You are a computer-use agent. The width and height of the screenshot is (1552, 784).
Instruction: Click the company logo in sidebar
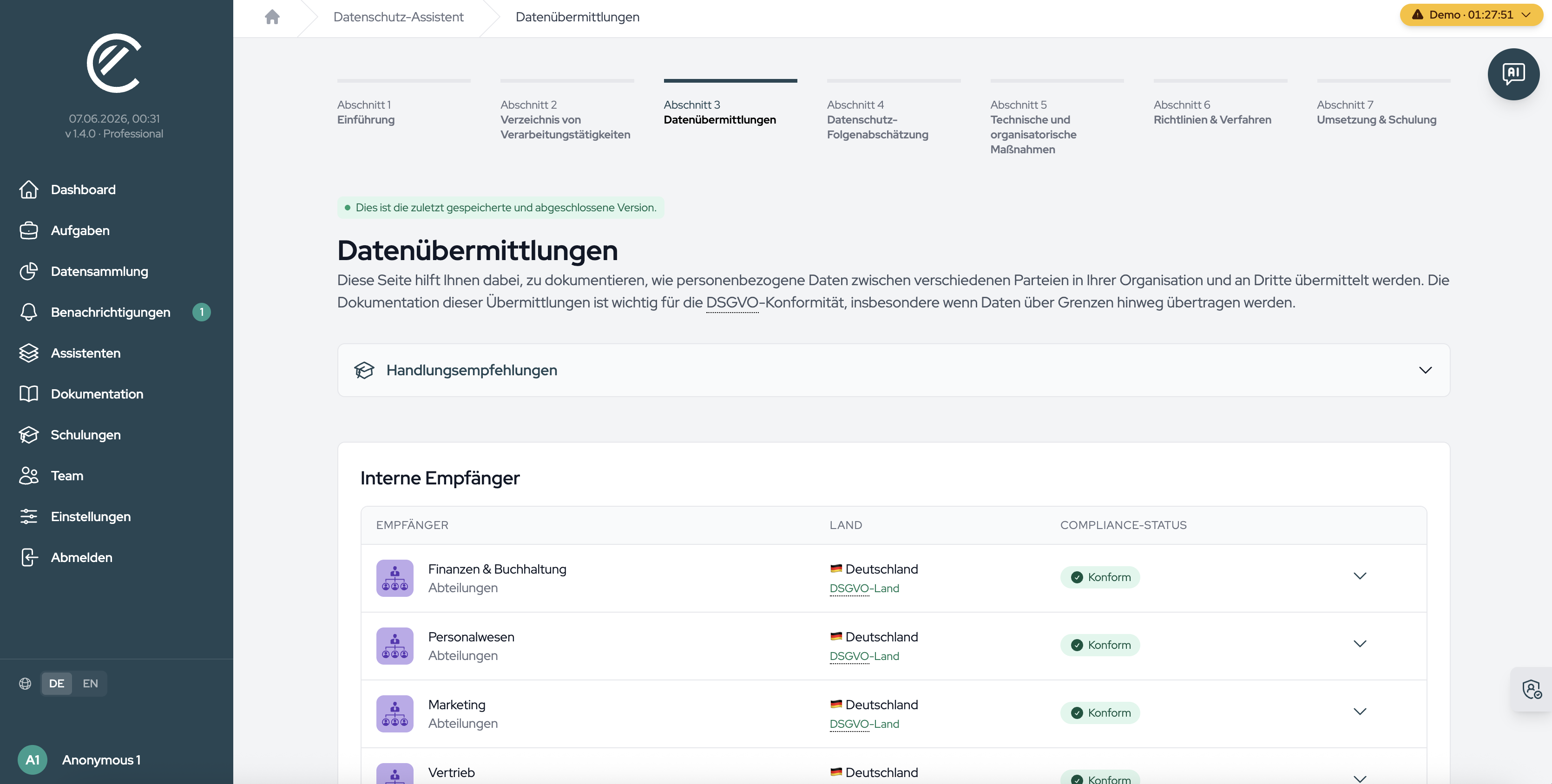(114, 63)
